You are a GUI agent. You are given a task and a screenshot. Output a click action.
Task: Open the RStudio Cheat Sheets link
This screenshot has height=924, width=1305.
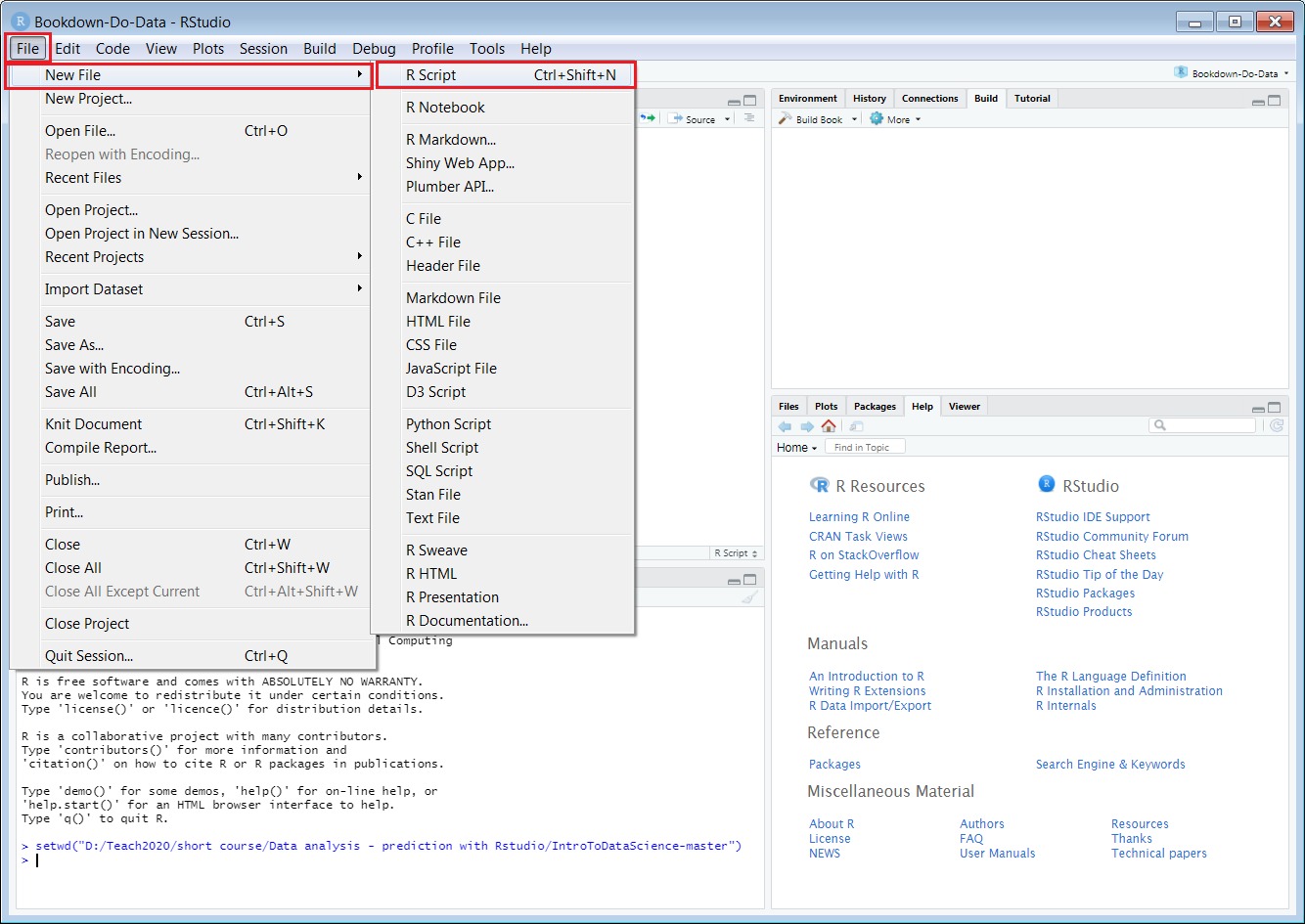point(1096,555)
